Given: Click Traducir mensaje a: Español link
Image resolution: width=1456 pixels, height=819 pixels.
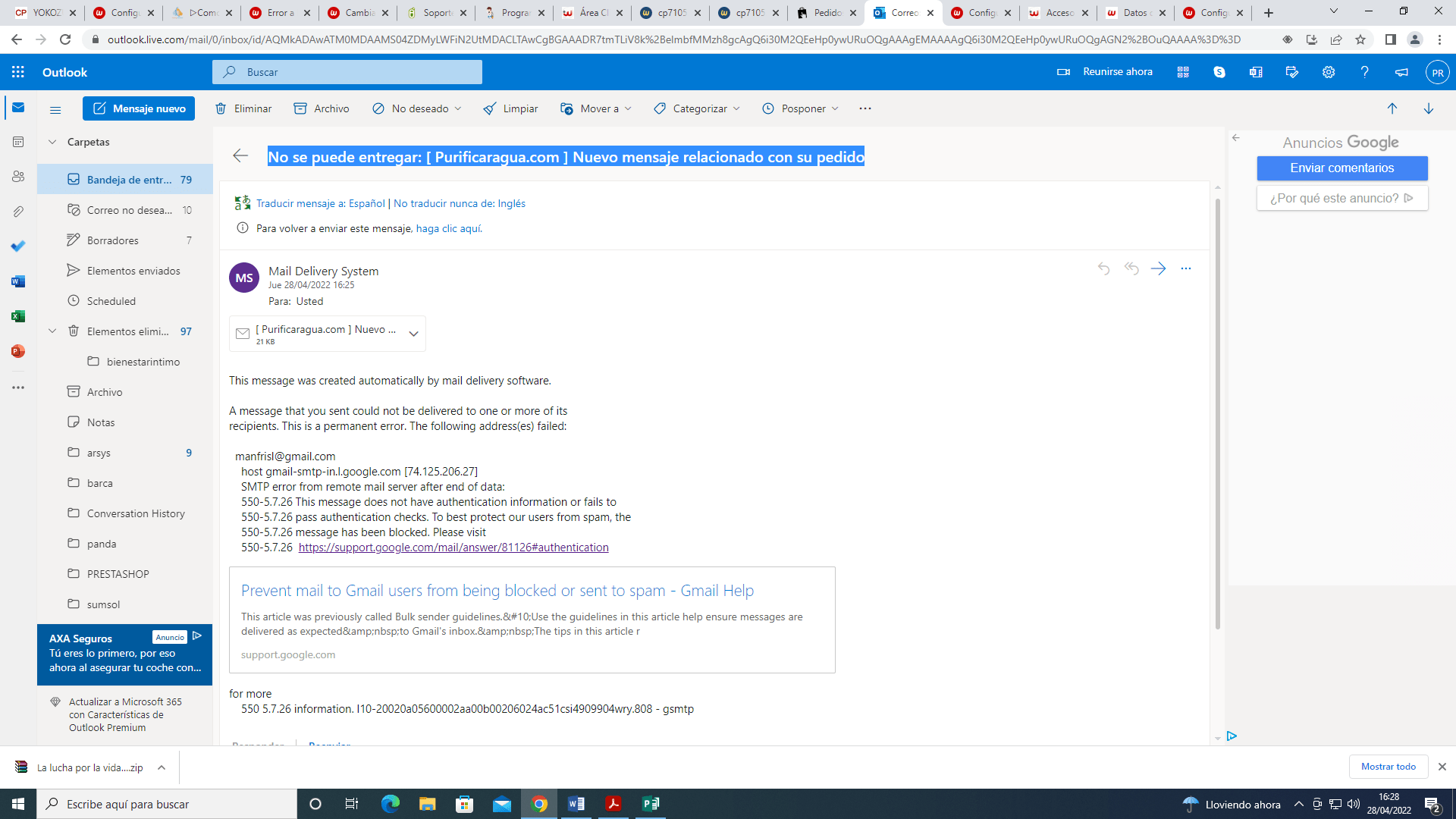Looking at the screenshot, I should 320,203.
